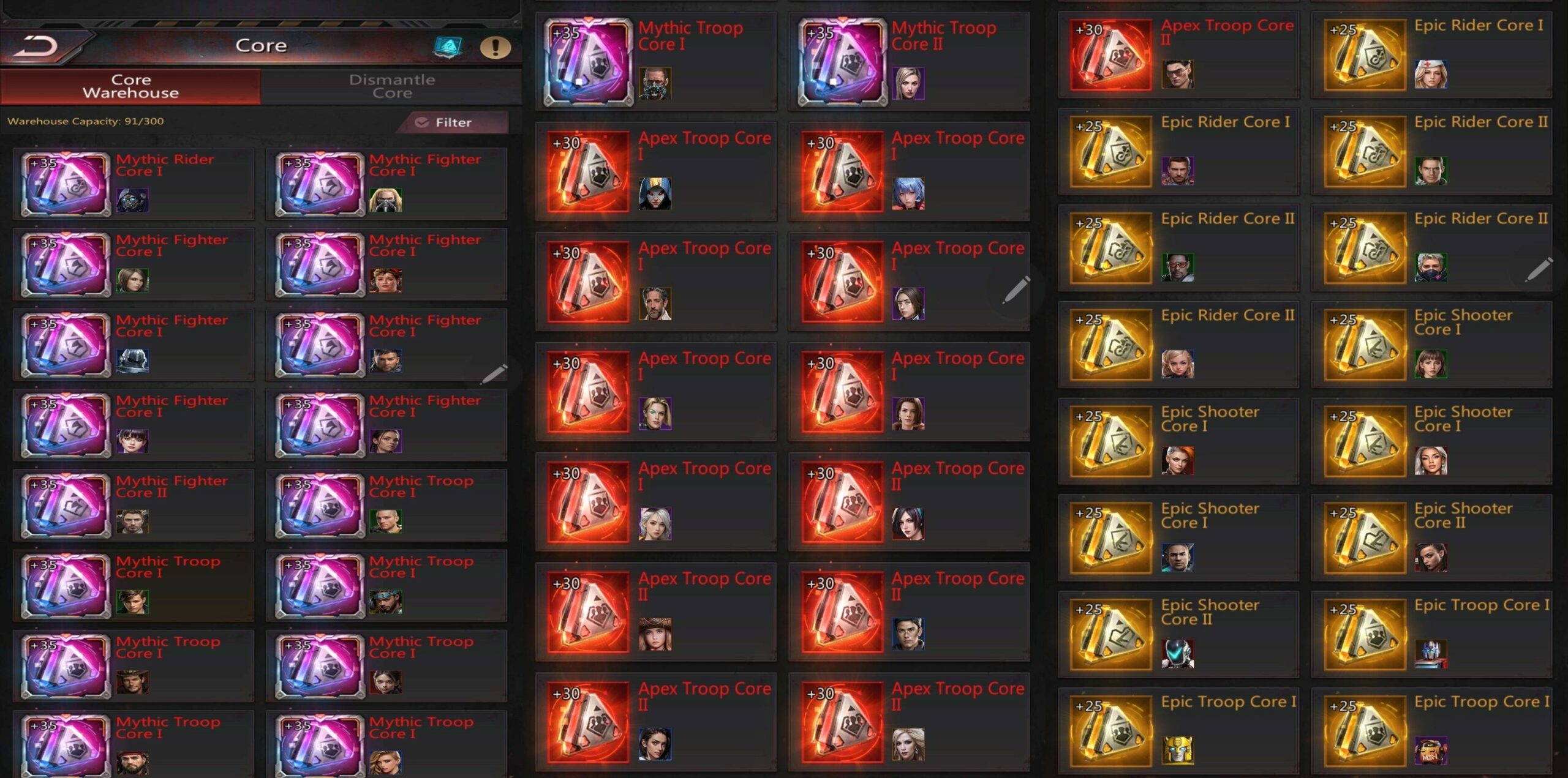Click the Optimus Prime portrait under Epic Troop Core I
This screenshot has width=1568, height=778.
click(1431, 654)
